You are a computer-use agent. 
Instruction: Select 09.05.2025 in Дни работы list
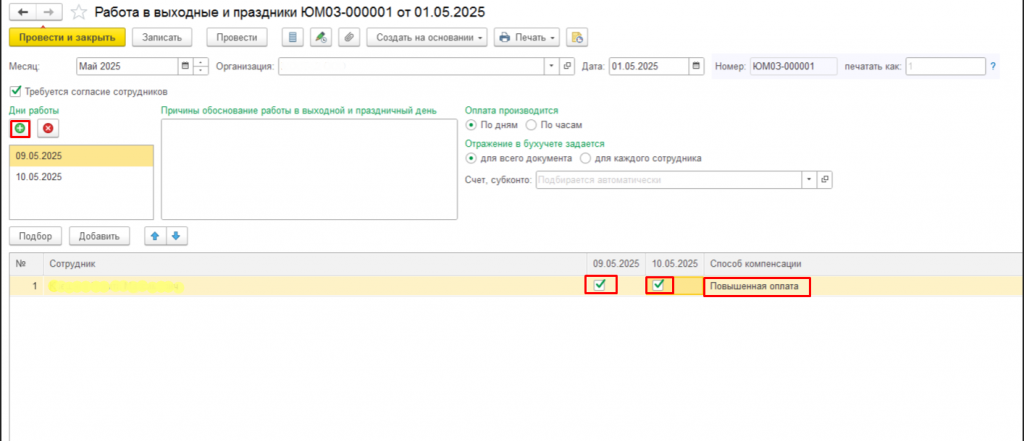pyautogui.click(x=82, y=156)
